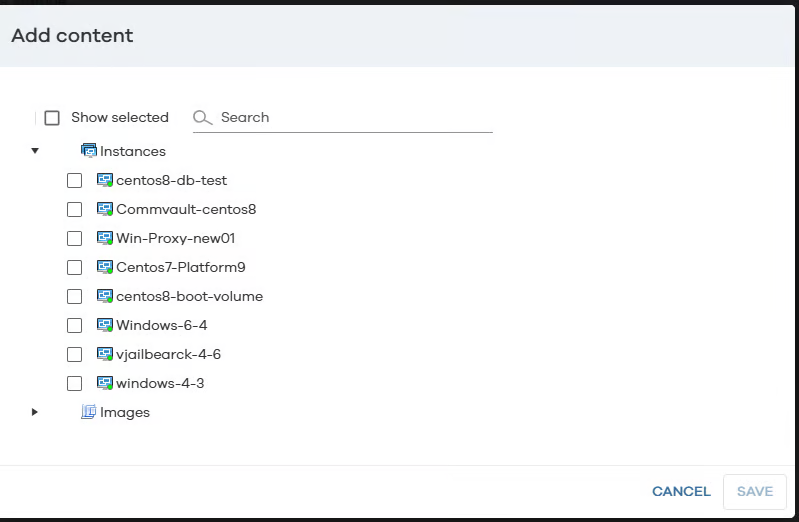The image size is (799, 522).
Task: Check the centos8-boot-volume checkbox
Action: click(74, 297)
